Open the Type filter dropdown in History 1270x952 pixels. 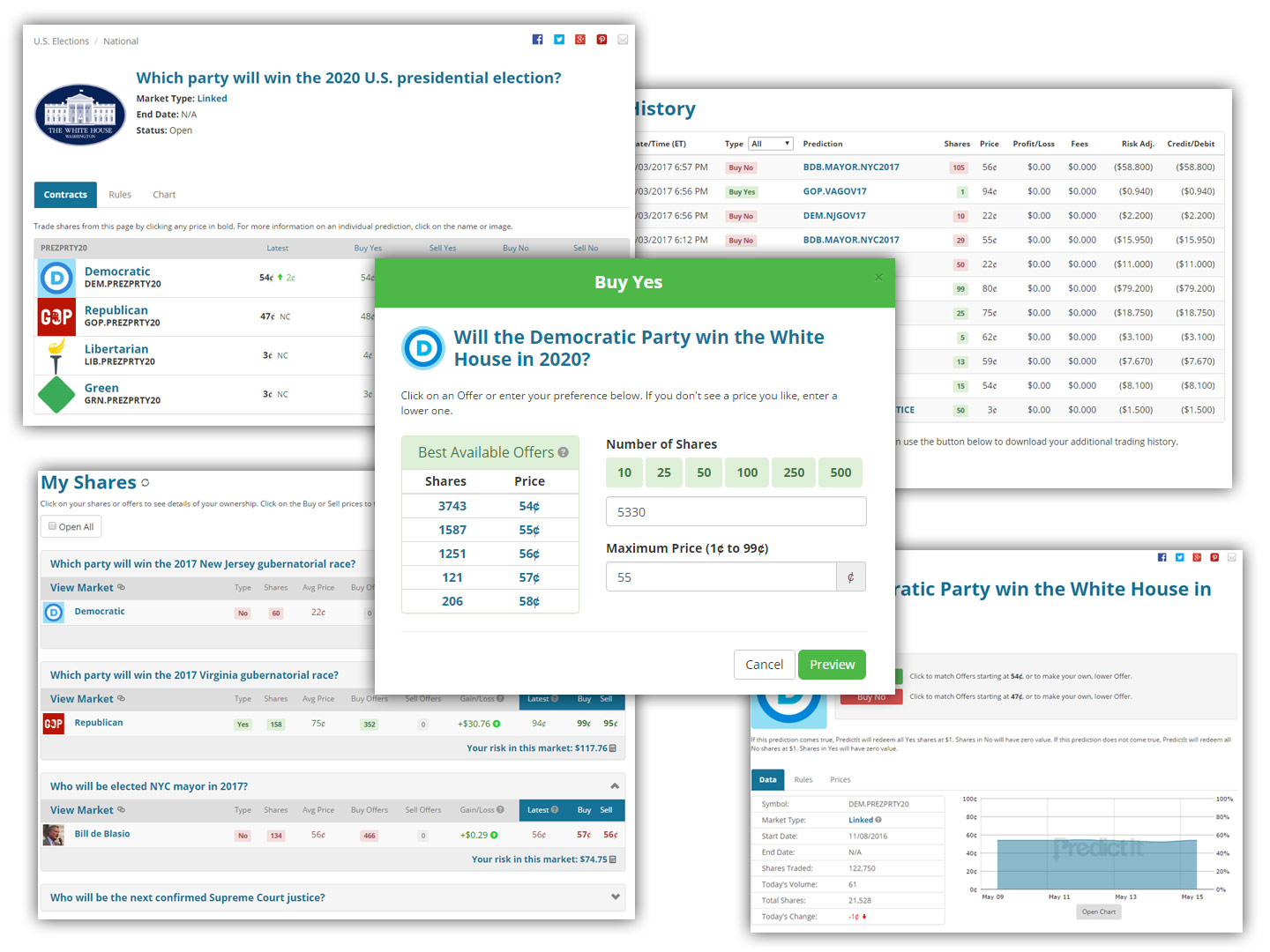tap(770, 144)
